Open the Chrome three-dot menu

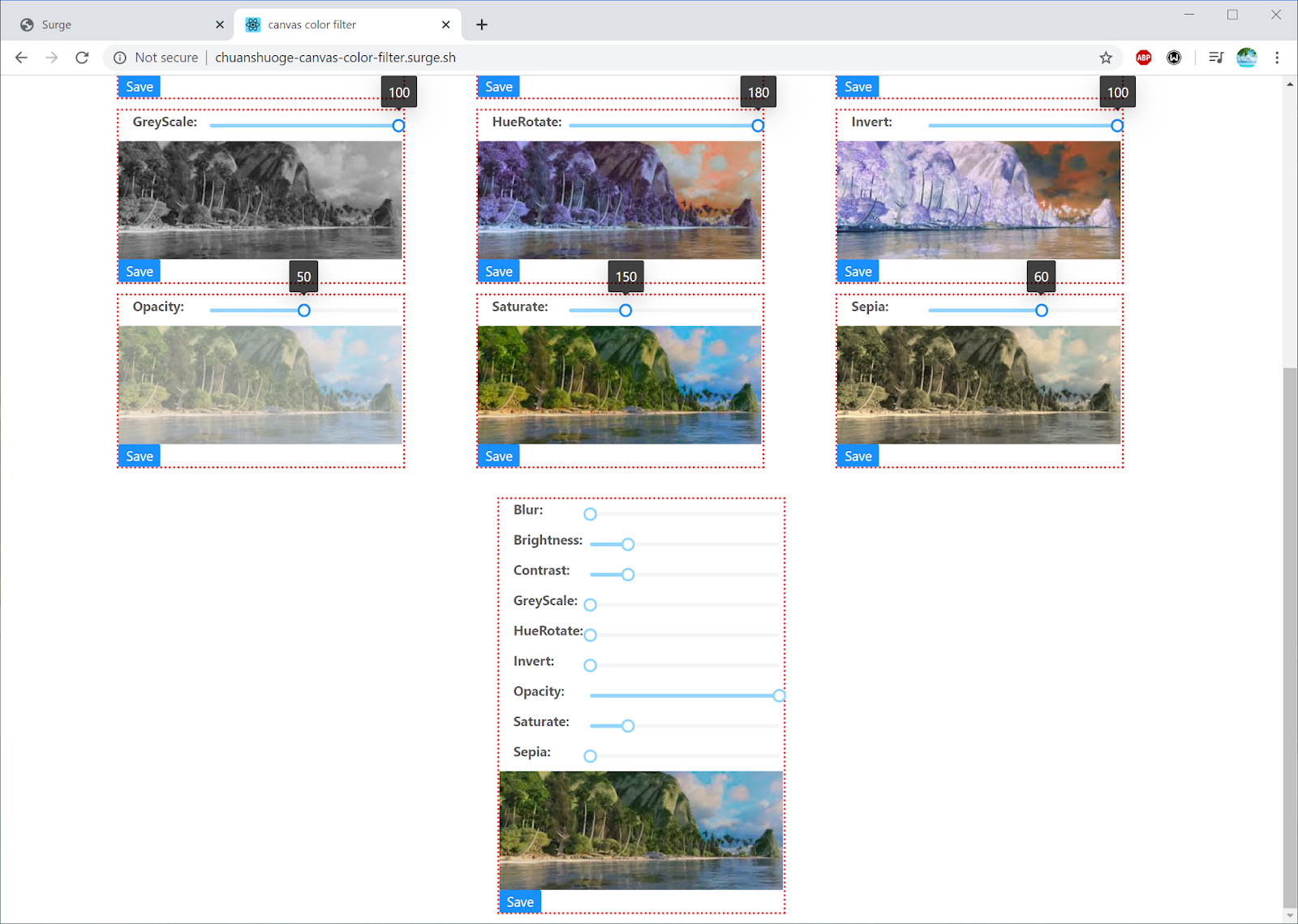coord(1278,57)
